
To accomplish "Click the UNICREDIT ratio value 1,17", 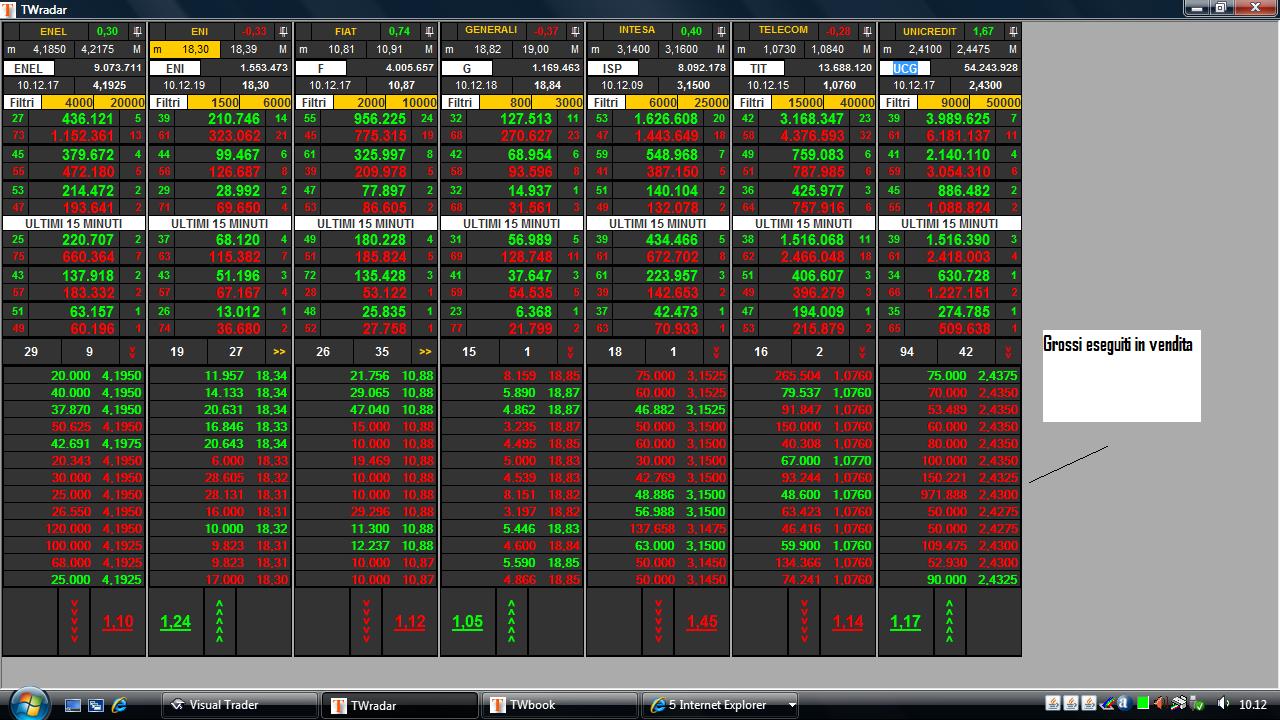I will click(905, 622).
